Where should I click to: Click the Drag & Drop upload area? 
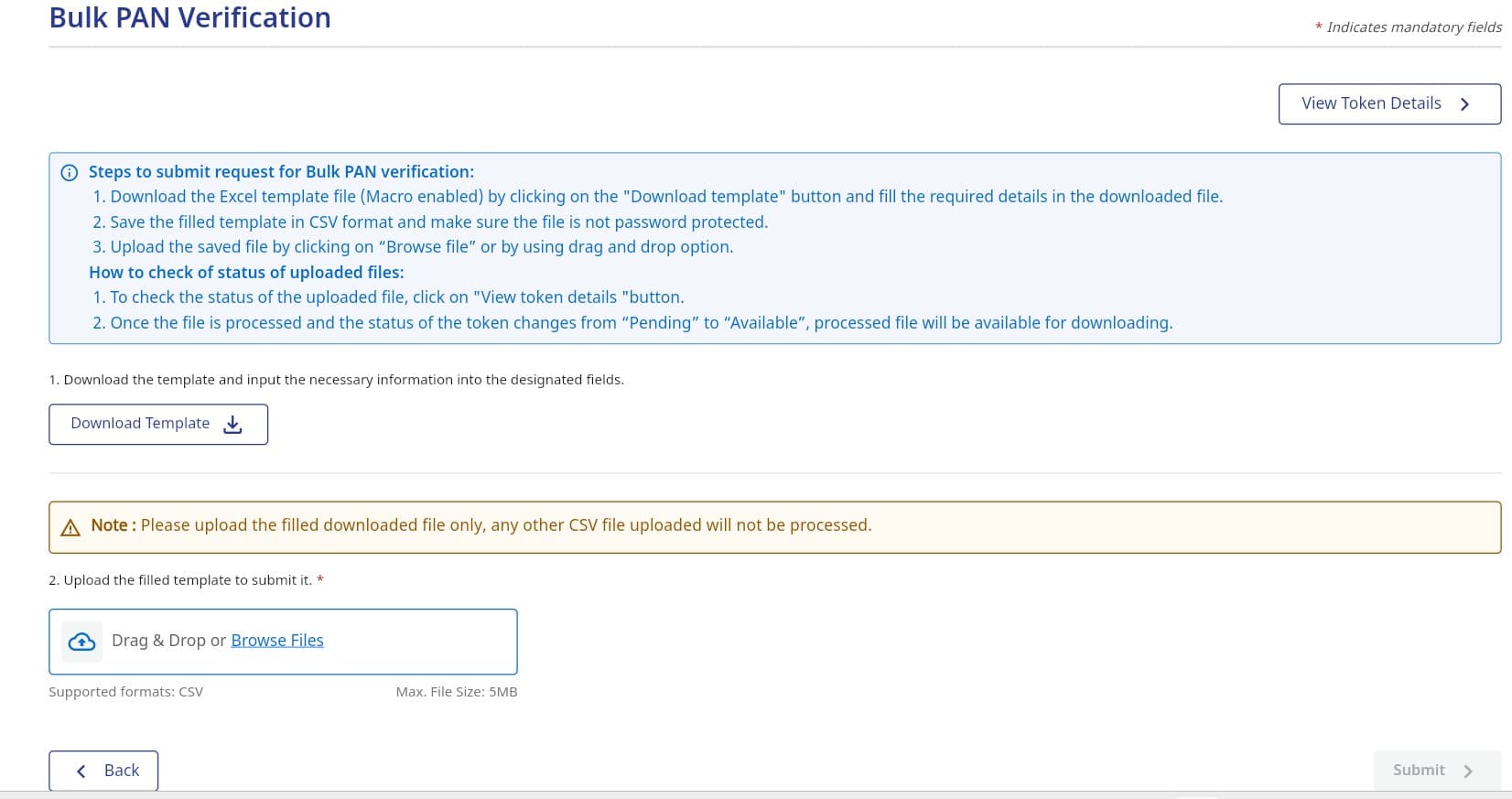[x=284, y=641]
